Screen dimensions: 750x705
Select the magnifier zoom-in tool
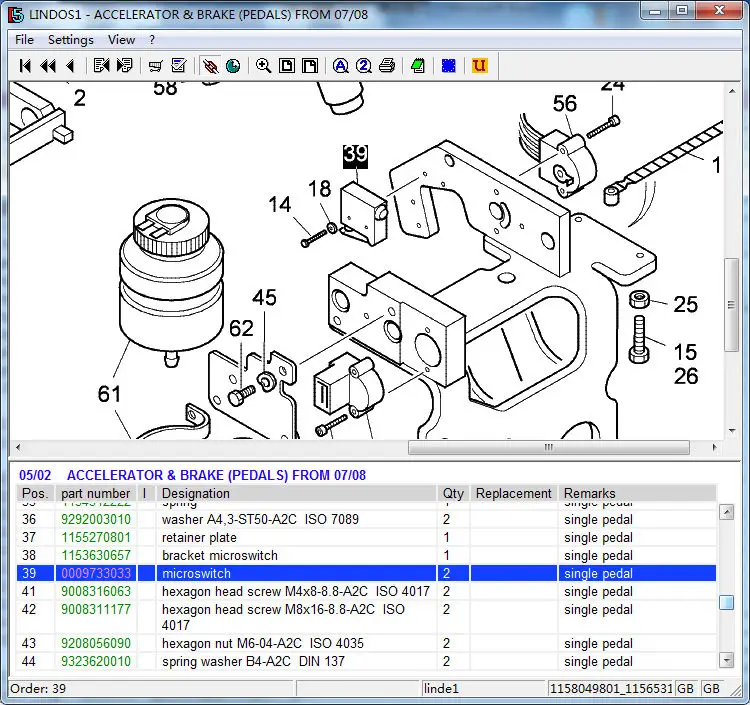pyautogui.click(x=264, y=66)
